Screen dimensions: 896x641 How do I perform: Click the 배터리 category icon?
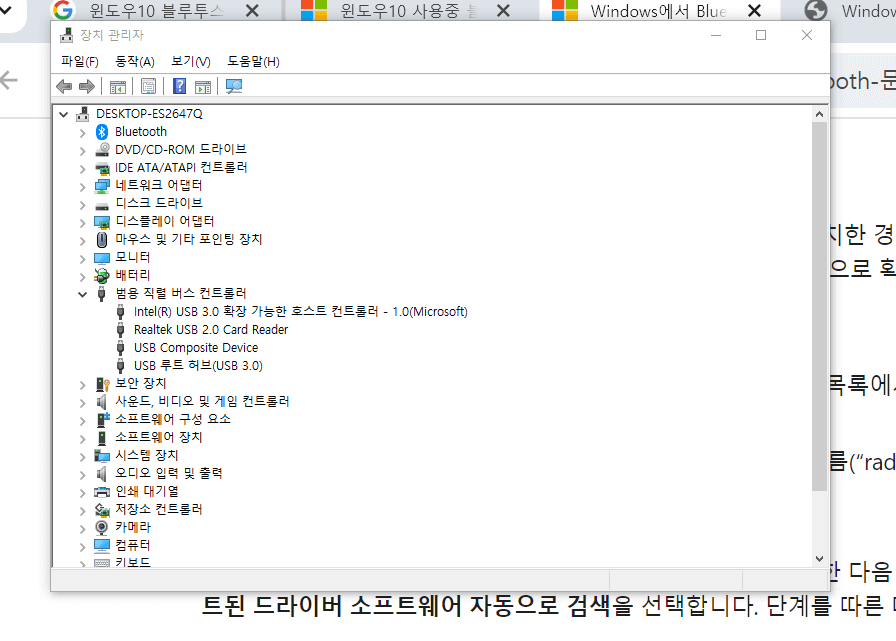pos(102,275)
